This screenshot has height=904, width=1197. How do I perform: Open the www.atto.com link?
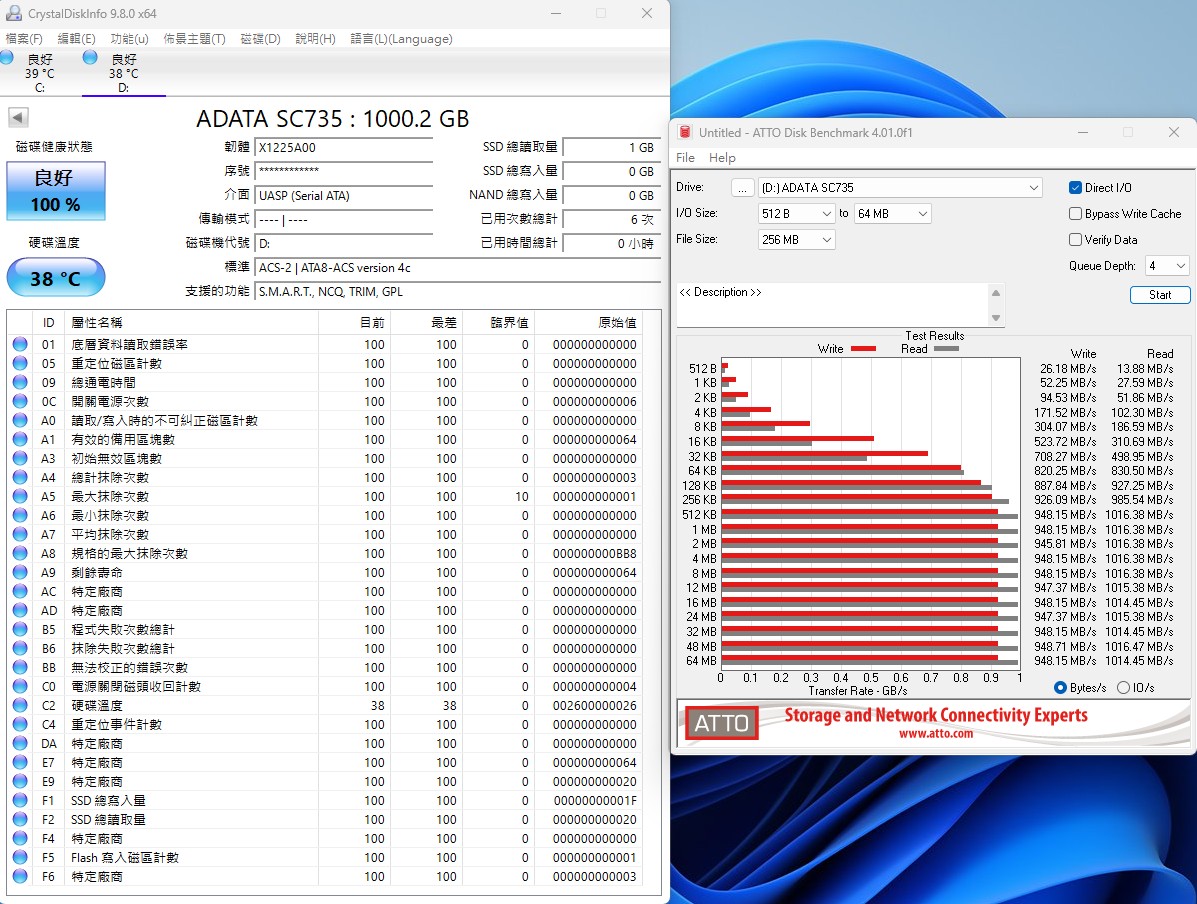tap(936, 734)
